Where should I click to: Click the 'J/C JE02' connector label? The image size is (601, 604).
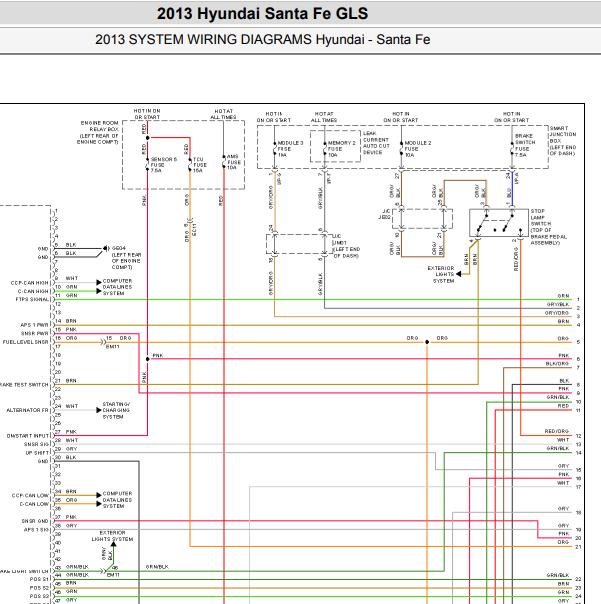pos(385,214)
